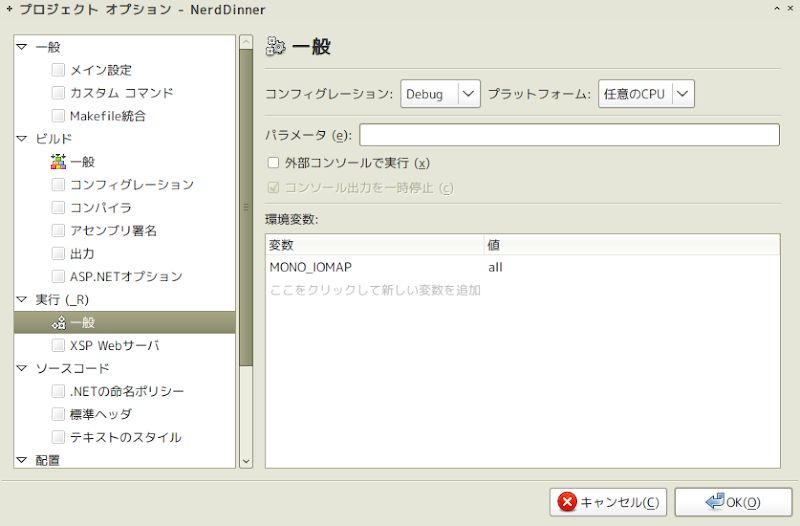The image size is (800, 526).
Task: Select .NETの命名ポリシー in the tree
Action: point(127,391)
